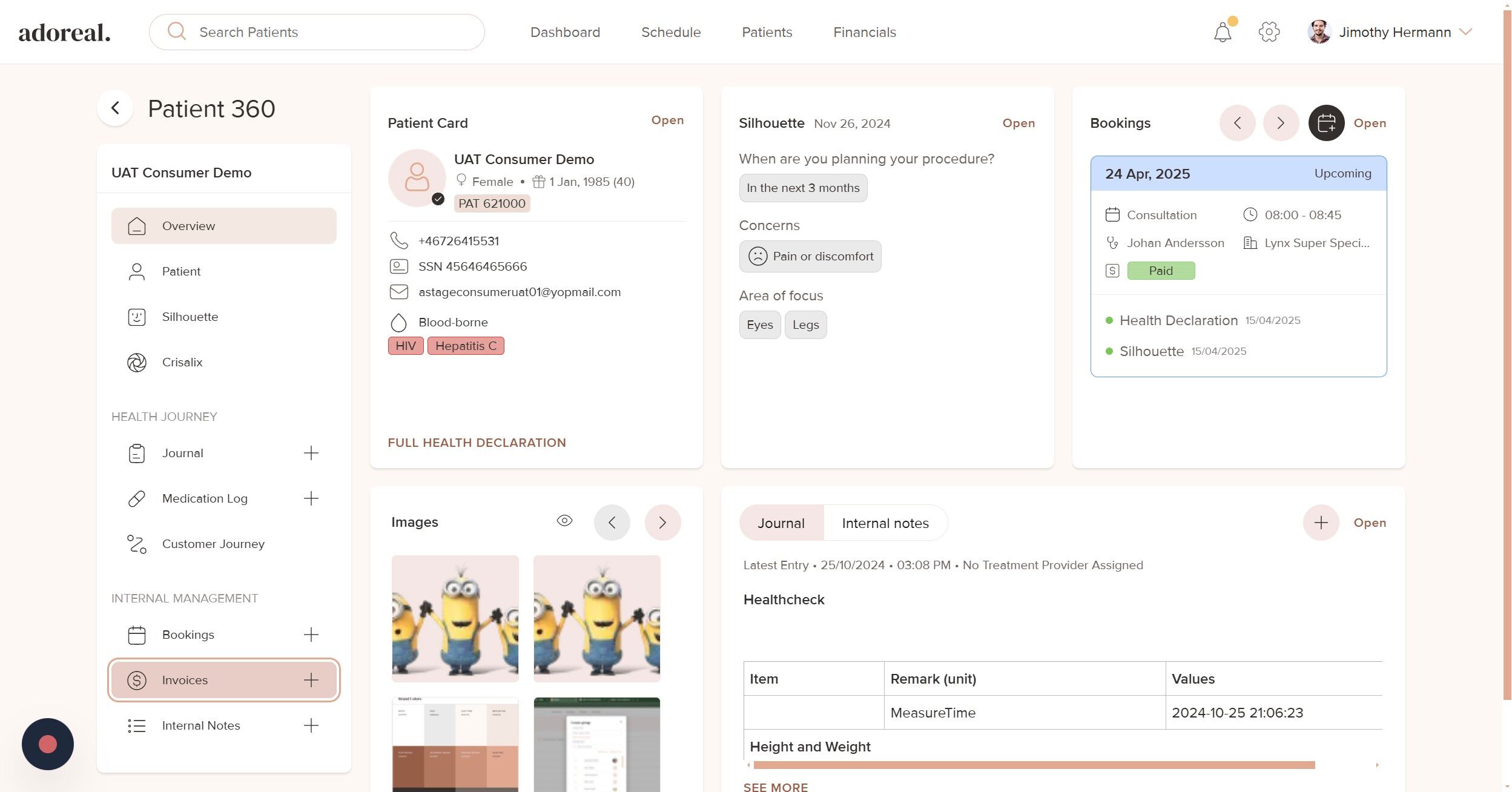Viewport: 1512px width, 792px height.
Task: Click the new booking calendar icon
Action: [1326, 123]
